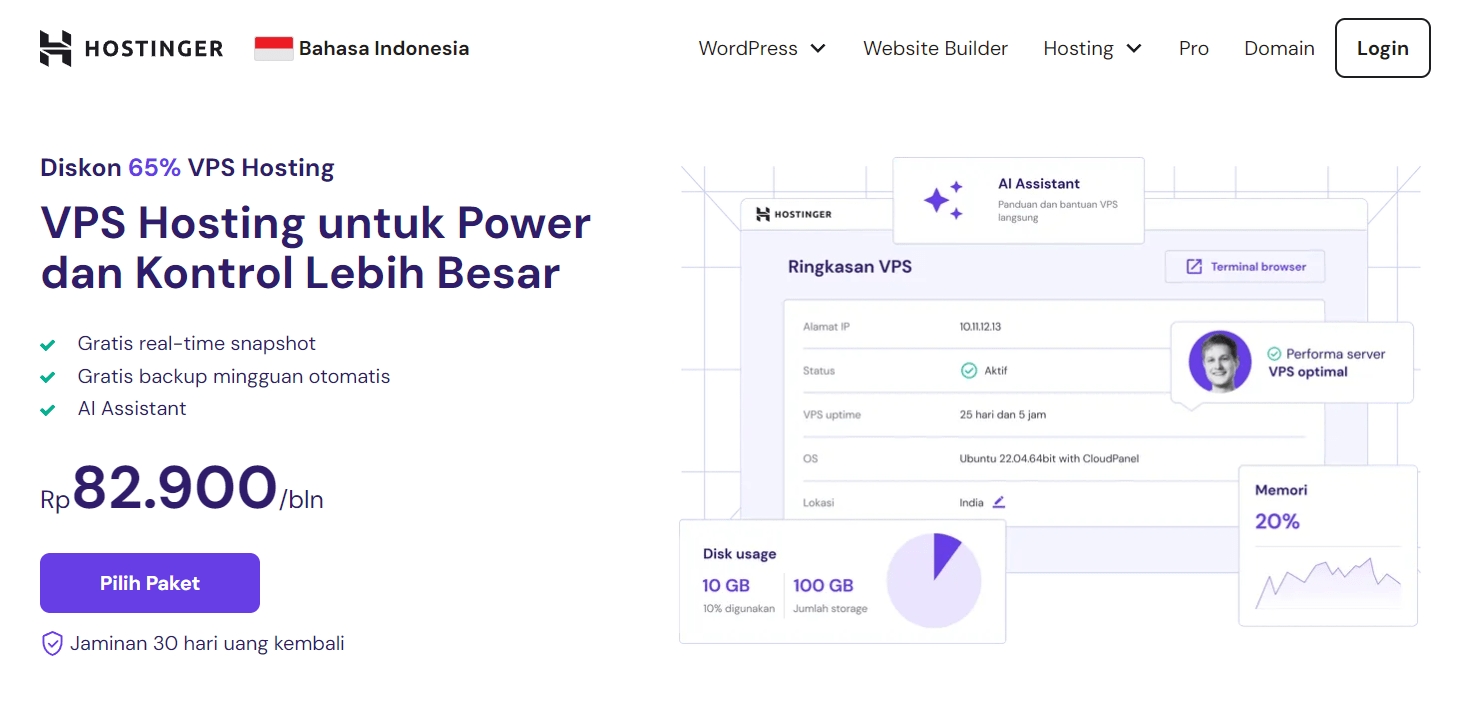Click the support agent avatar photo
The height and width of the screenshot is (728, 1468).
[x=1220, y=362]
